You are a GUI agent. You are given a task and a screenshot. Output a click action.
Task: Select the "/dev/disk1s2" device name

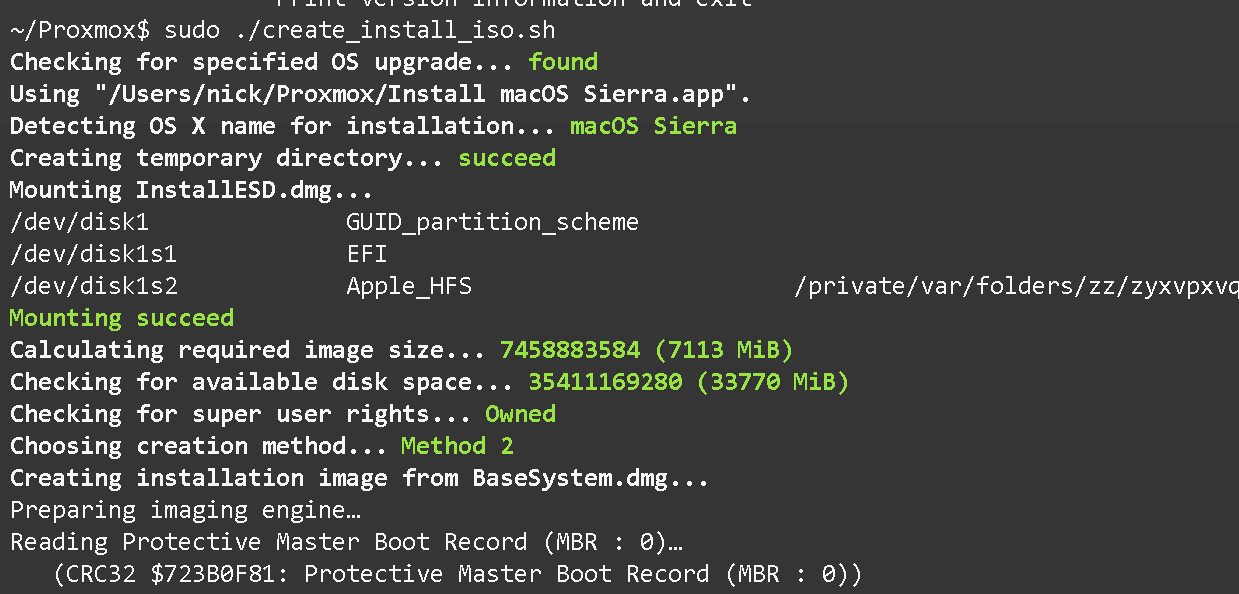tap(94, 286)
